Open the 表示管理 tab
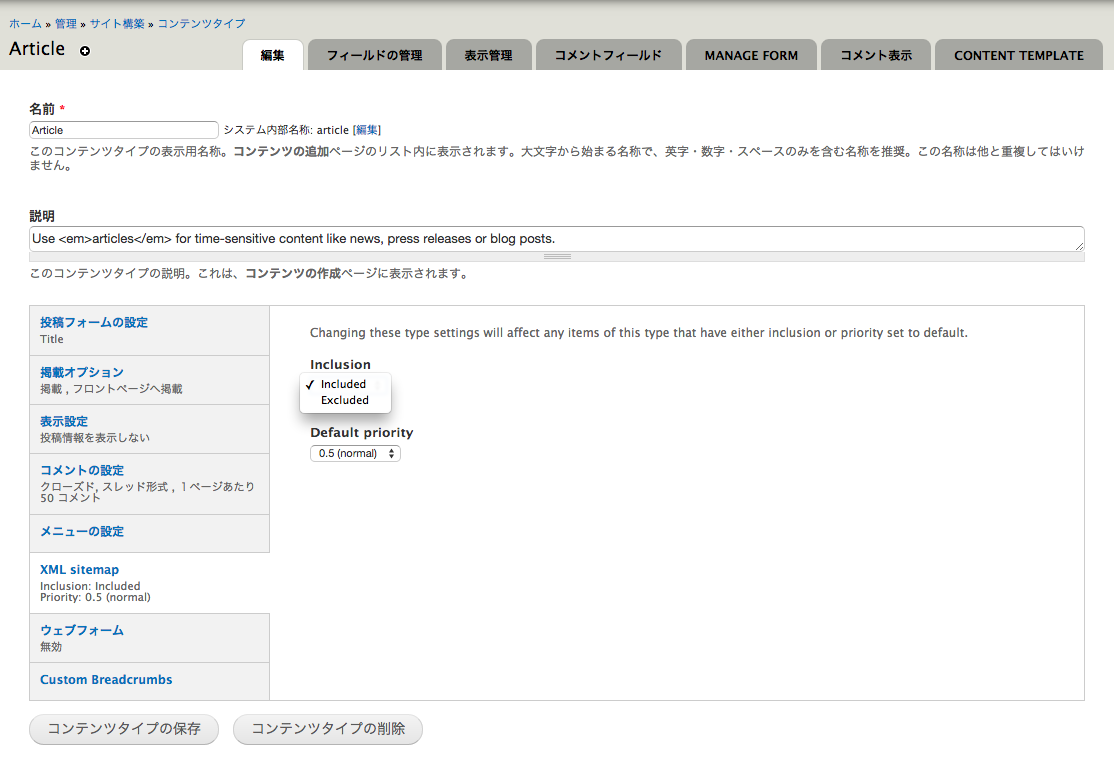This screenshot has width=1114, height=767. 488,55
